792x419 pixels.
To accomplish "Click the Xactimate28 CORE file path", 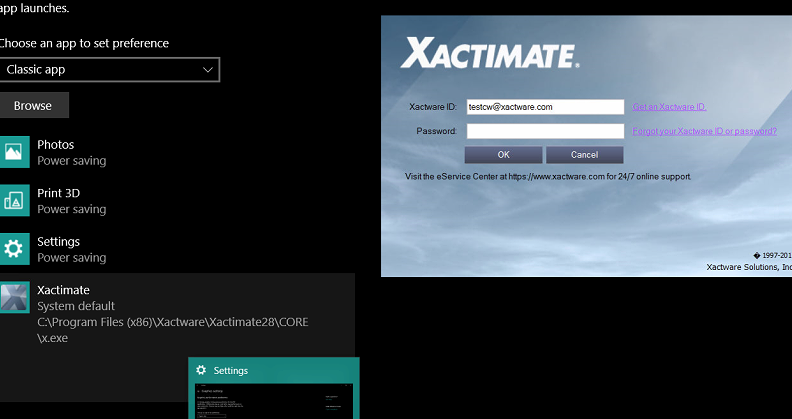I will [173, 330].
